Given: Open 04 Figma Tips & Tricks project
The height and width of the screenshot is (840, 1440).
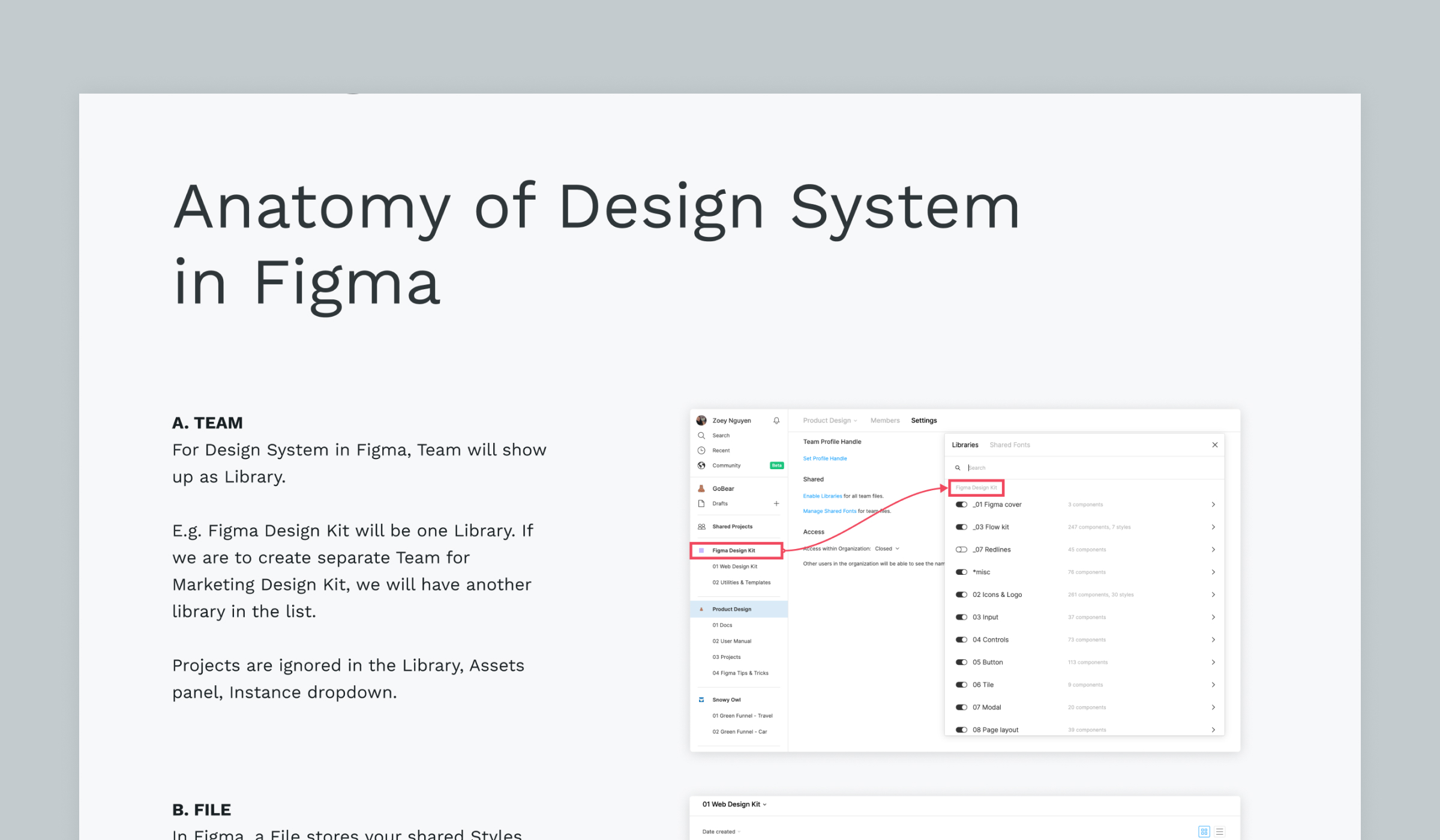Looking at the screenshot, I should 740,673.
